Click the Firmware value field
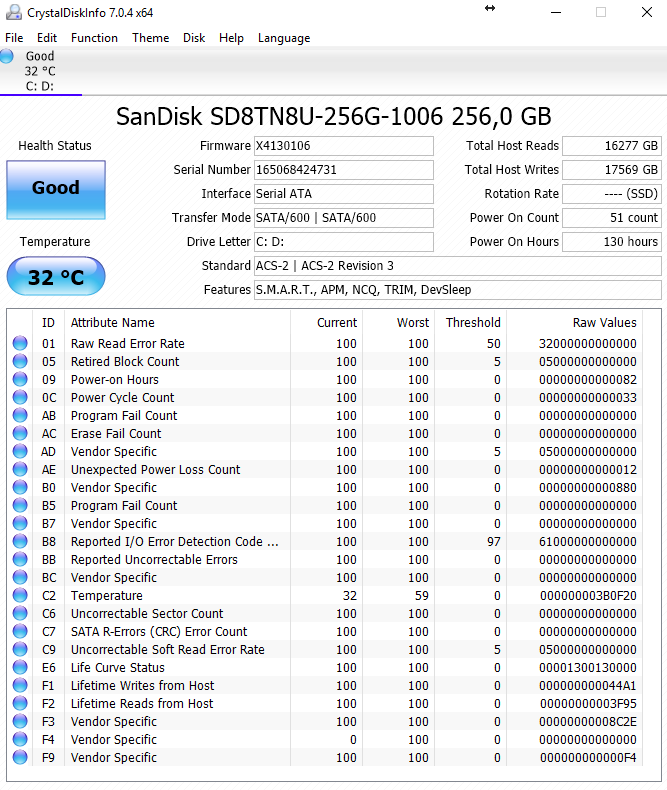667x790 pixels. [343, 146]
